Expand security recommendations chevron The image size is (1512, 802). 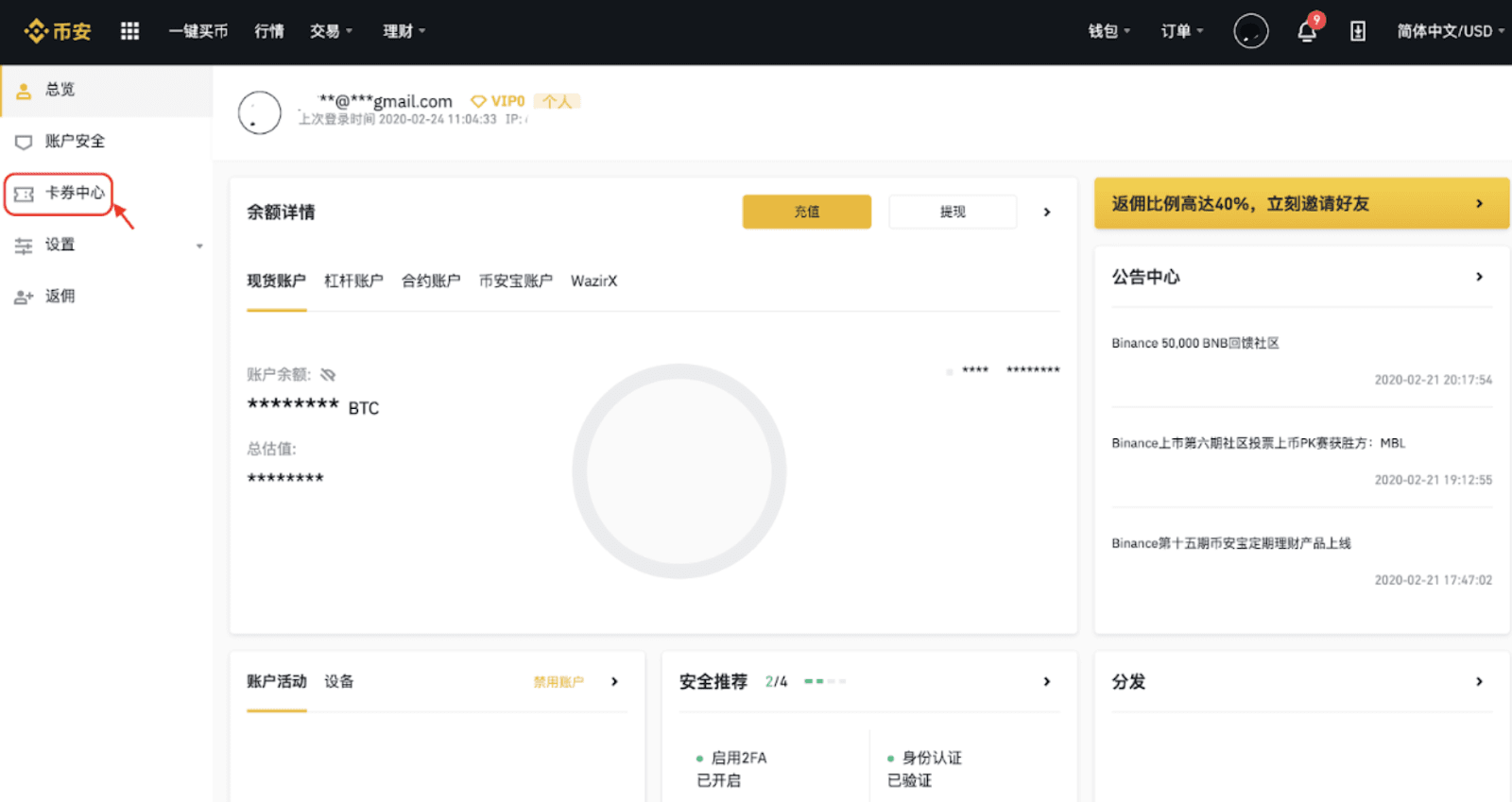(x=1046, y=681)
